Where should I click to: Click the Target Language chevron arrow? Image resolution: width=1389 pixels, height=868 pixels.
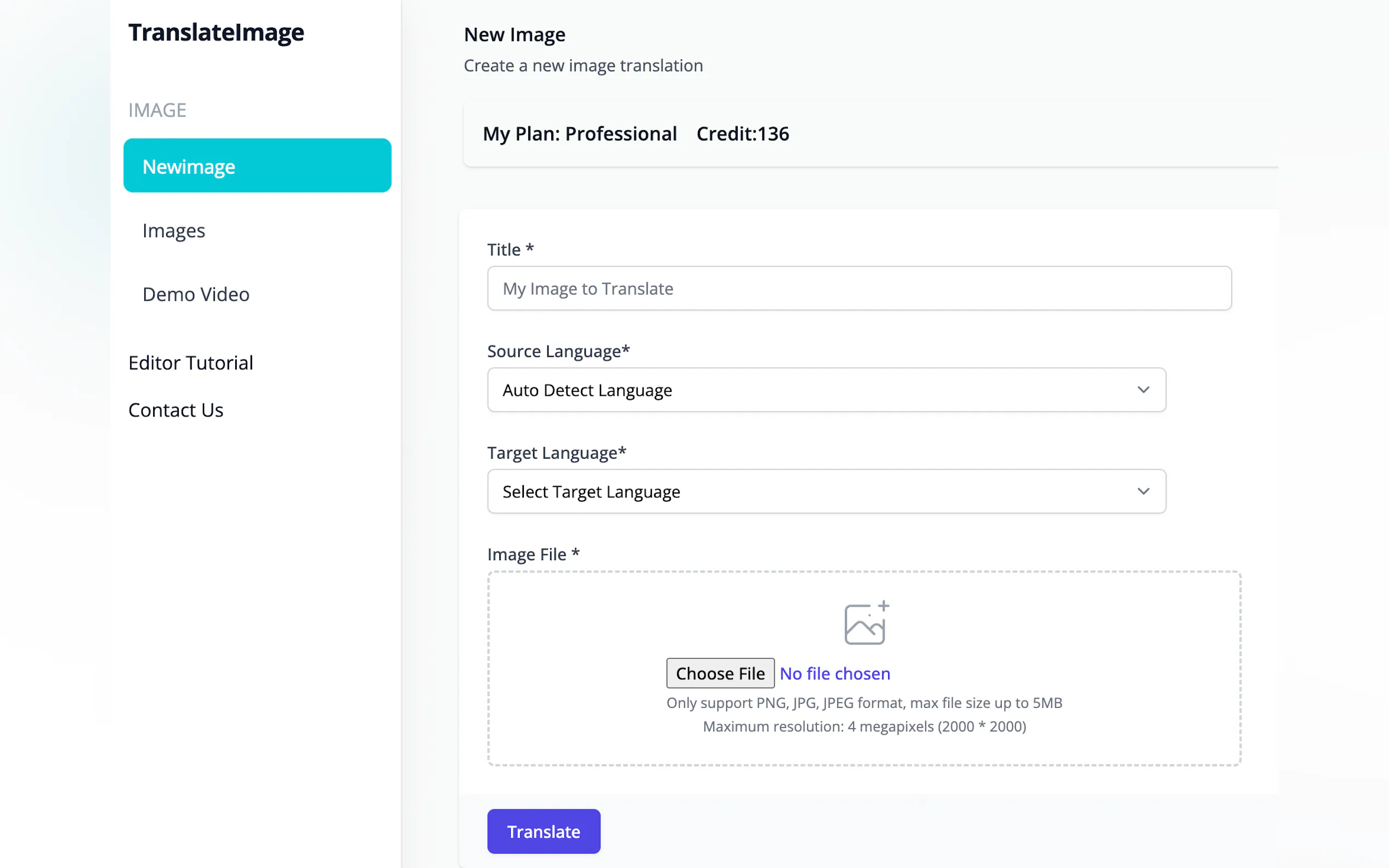pyautogui.click(x=1143, y=491)
